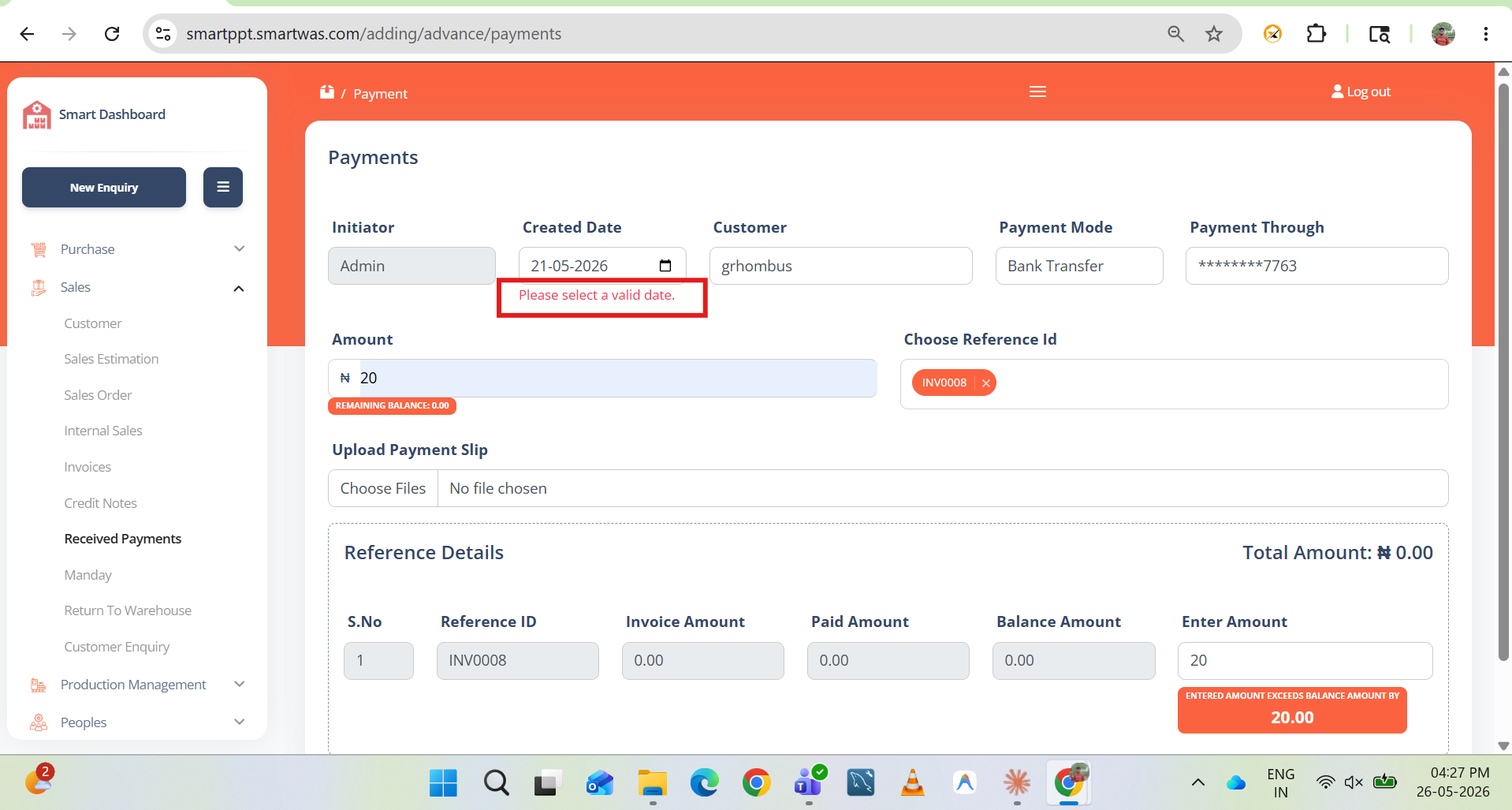This screenshot has width=1512, height=810.
Task: Open the taskbar clock and date
Action: [1453, 782]
